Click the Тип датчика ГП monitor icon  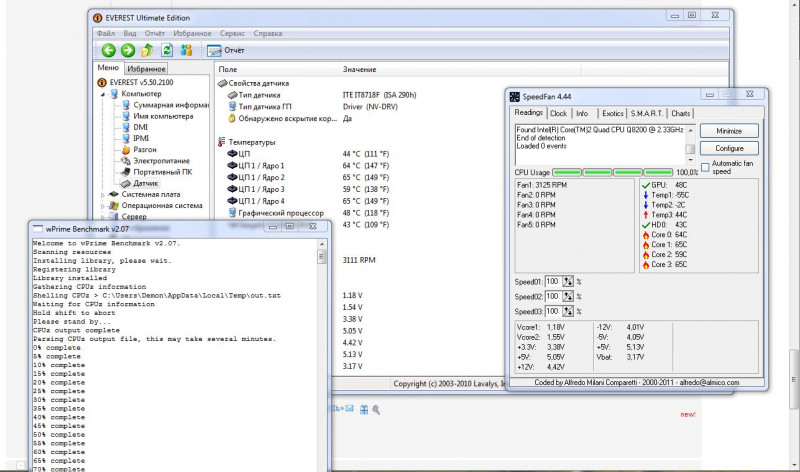point(232,106)
